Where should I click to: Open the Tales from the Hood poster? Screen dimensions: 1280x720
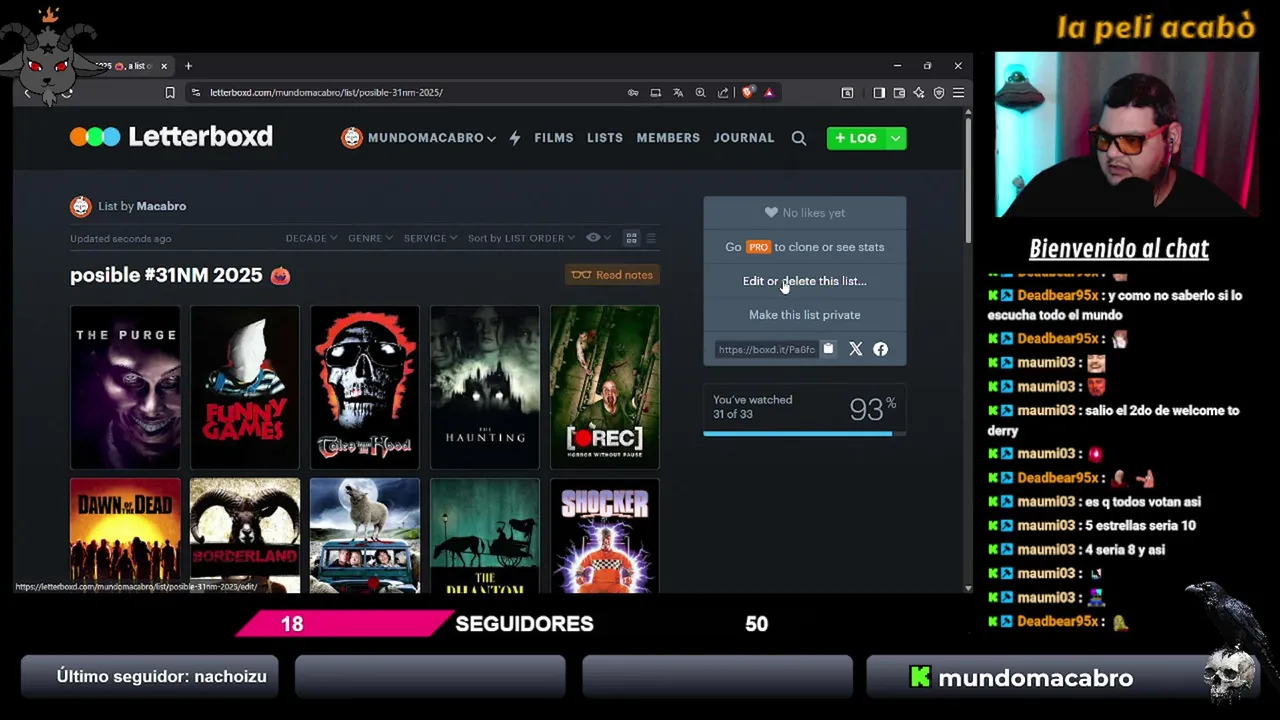coord(365,388)
